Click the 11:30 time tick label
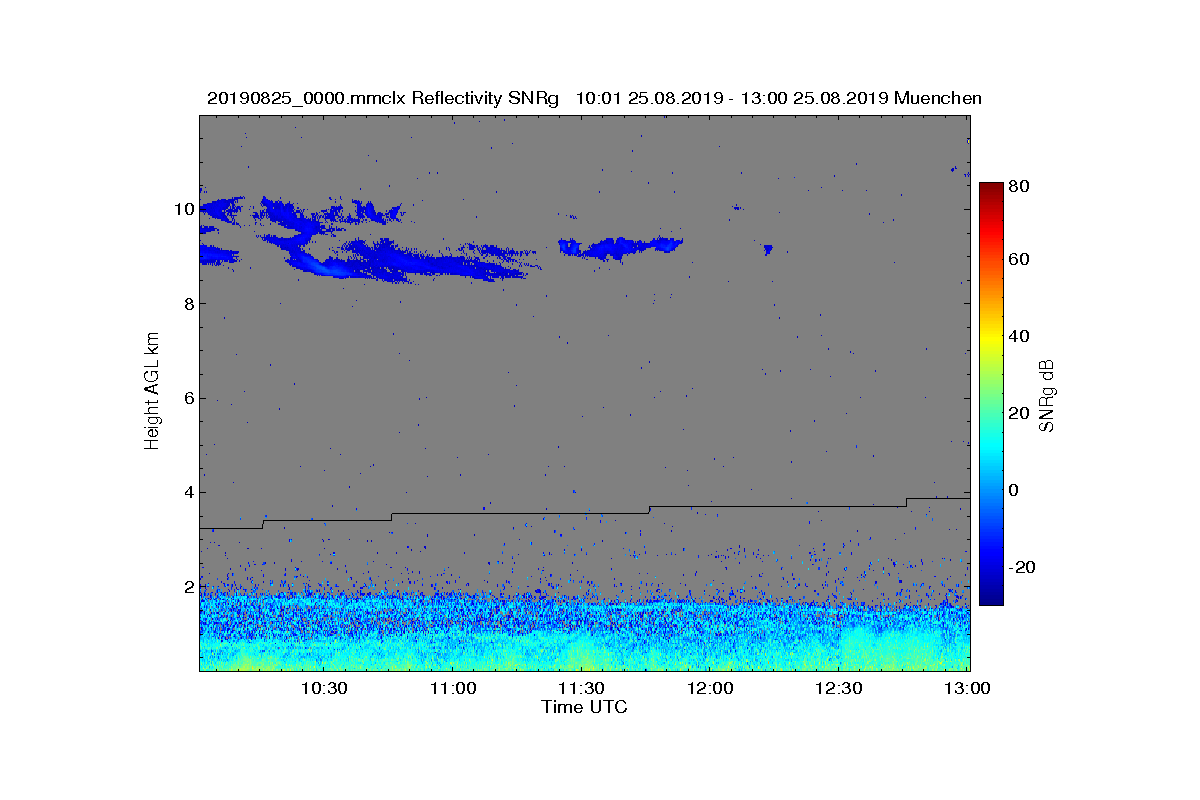This screenshot has width=1200, height=800. (581, 689)
